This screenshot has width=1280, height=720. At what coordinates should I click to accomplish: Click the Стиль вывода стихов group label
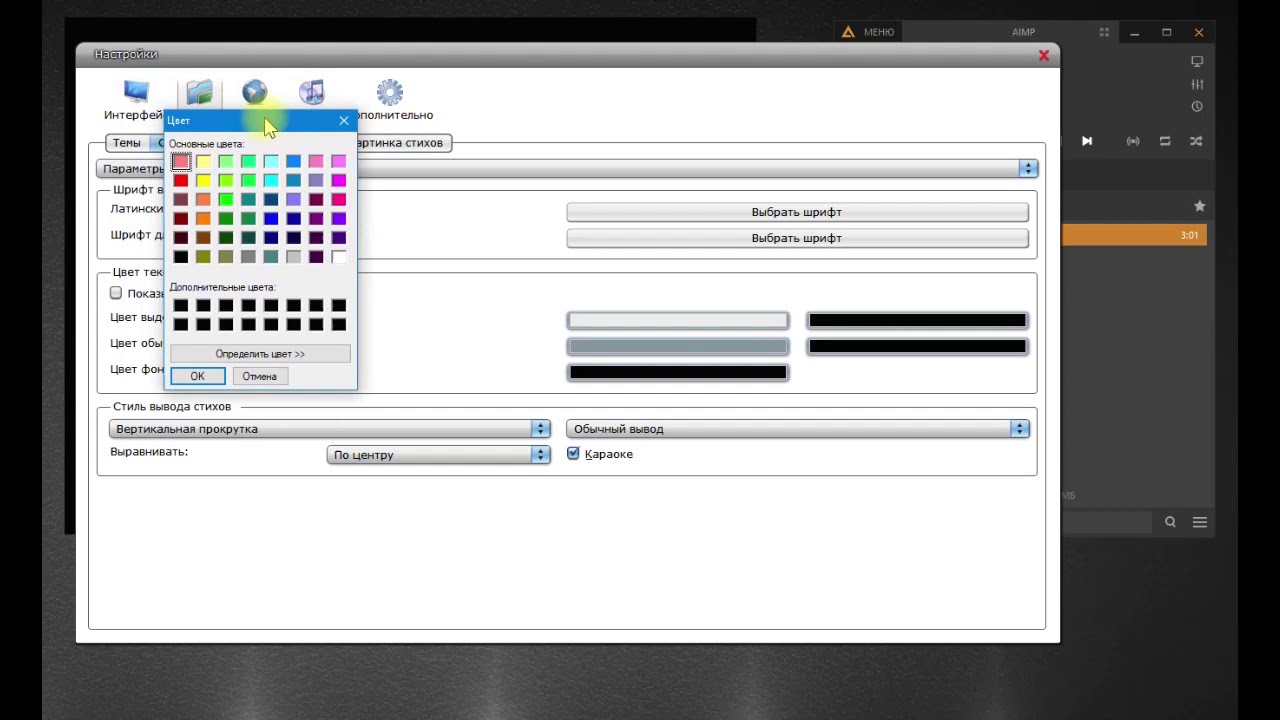pos(172,407)
